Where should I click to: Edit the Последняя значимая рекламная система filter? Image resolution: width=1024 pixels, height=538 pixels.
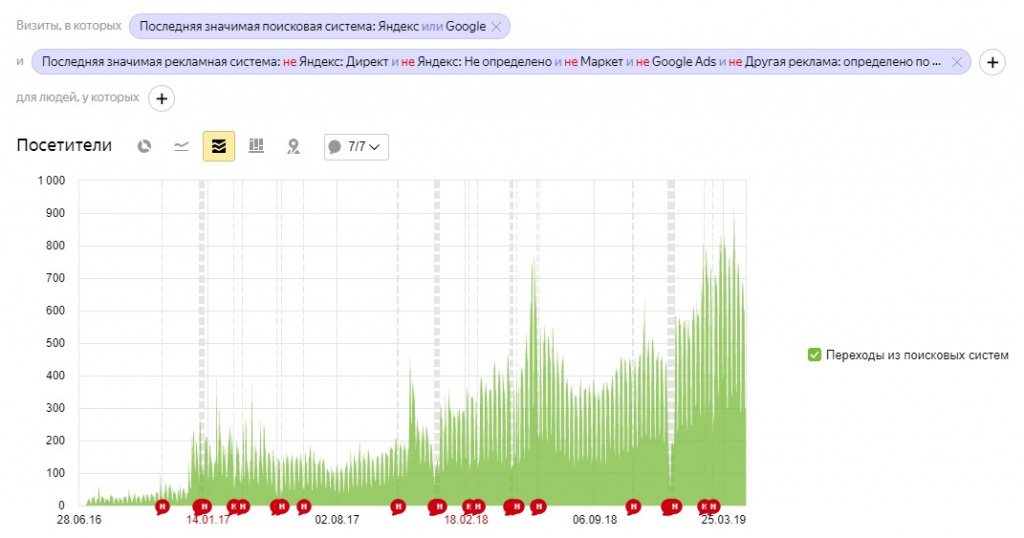pos(491,62)
